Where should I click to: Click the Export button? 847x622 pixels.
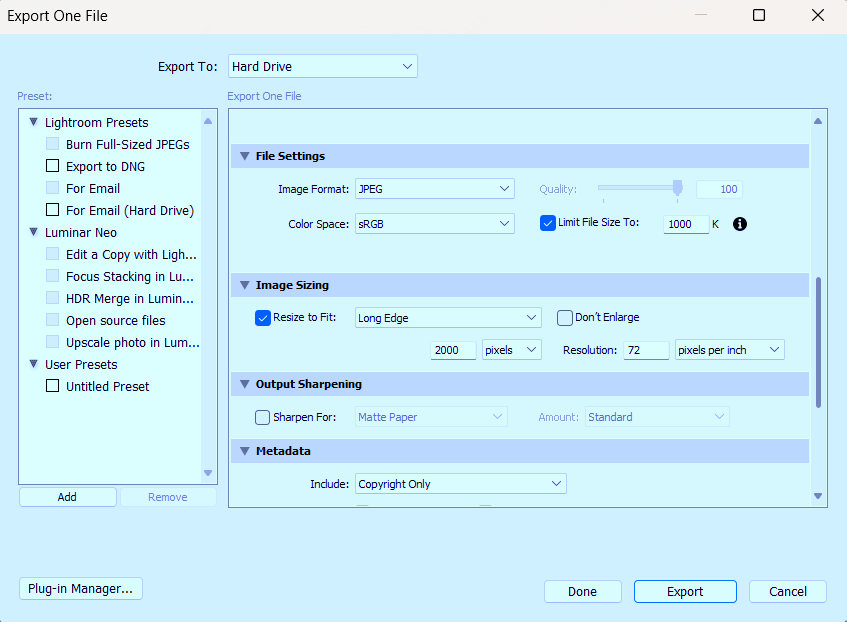[685, 591]
